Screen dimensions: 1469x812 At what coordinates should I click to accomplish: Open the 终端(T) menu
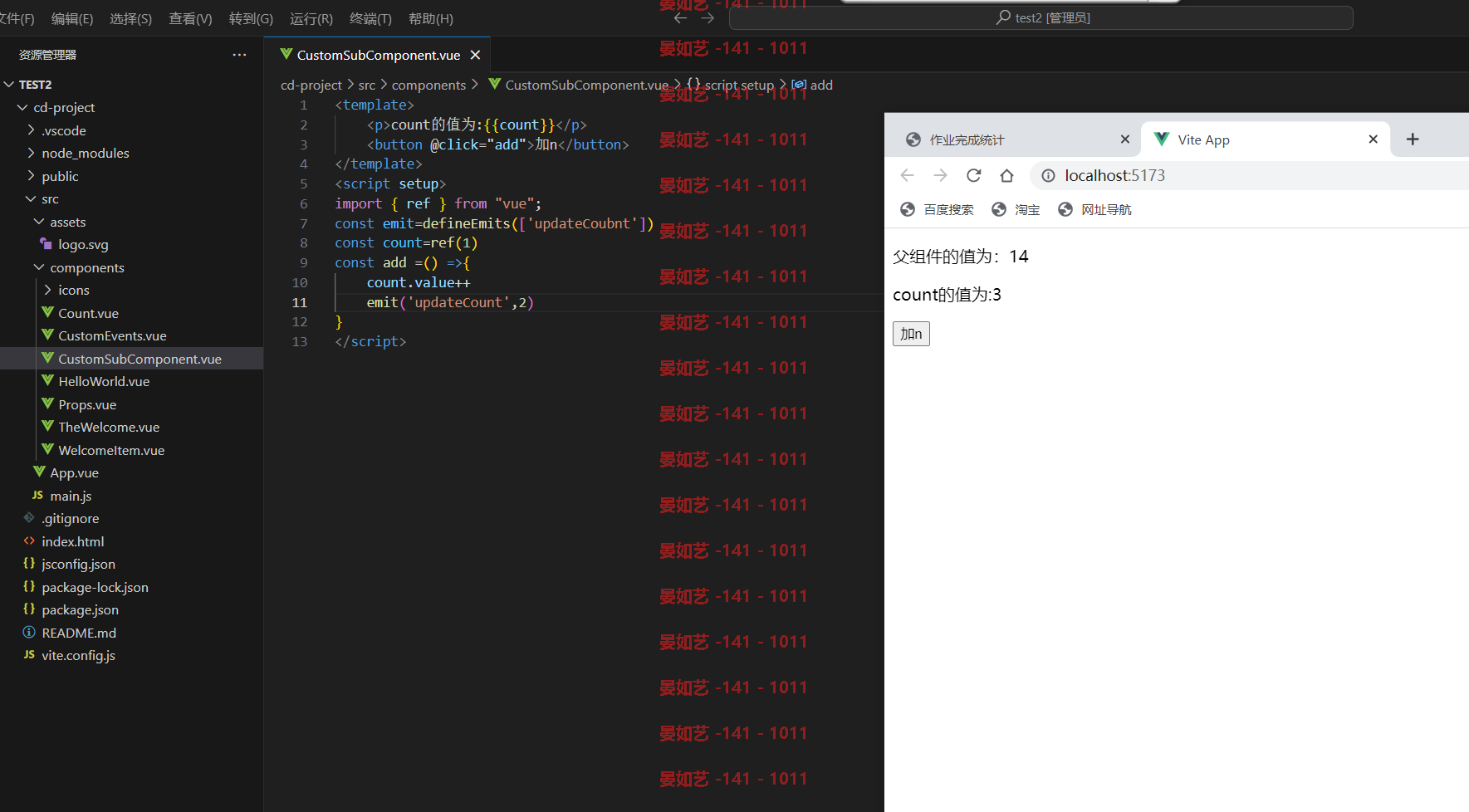tap(370, 18)
